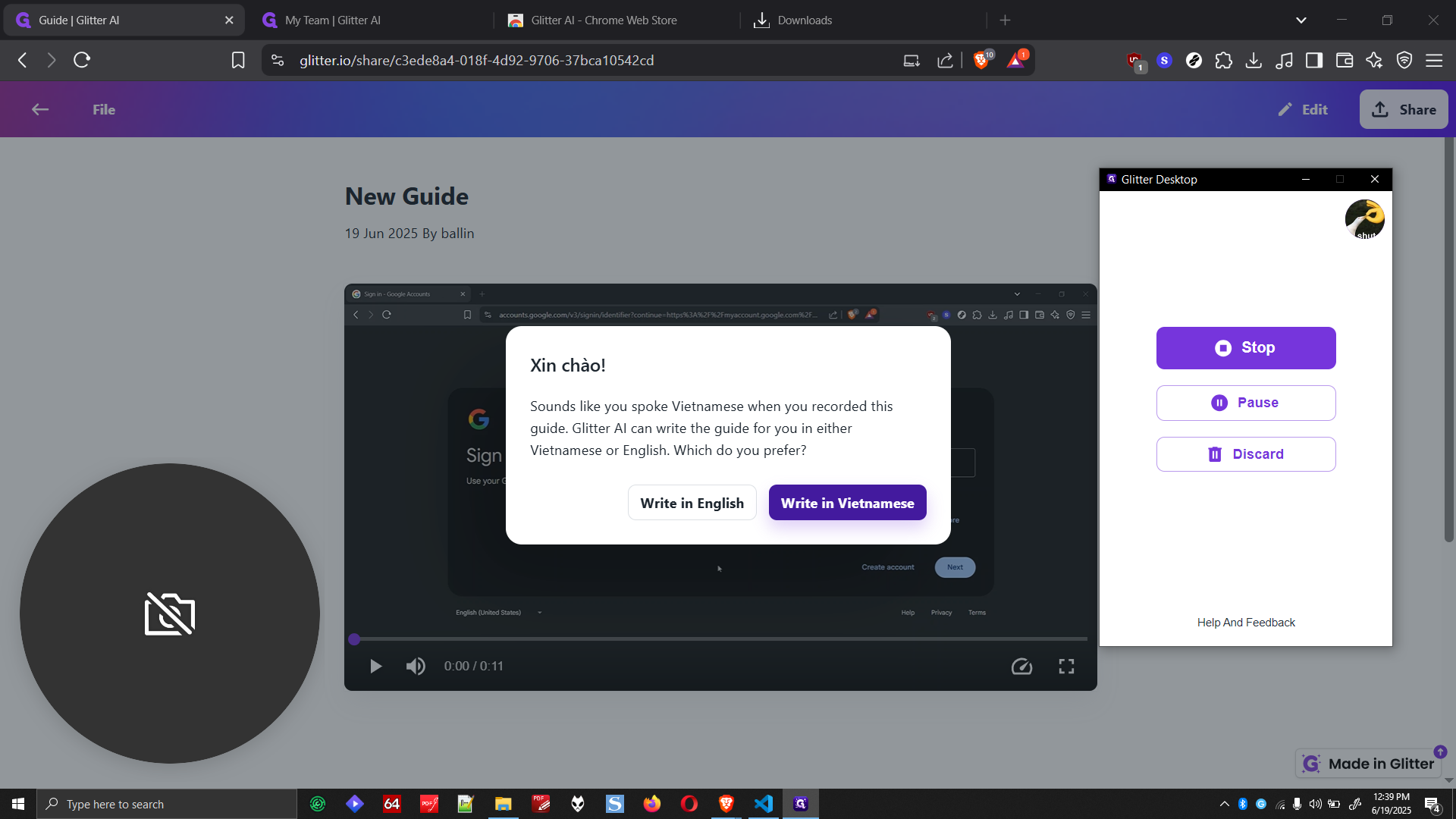Play the guide video

tap(375, 666)
